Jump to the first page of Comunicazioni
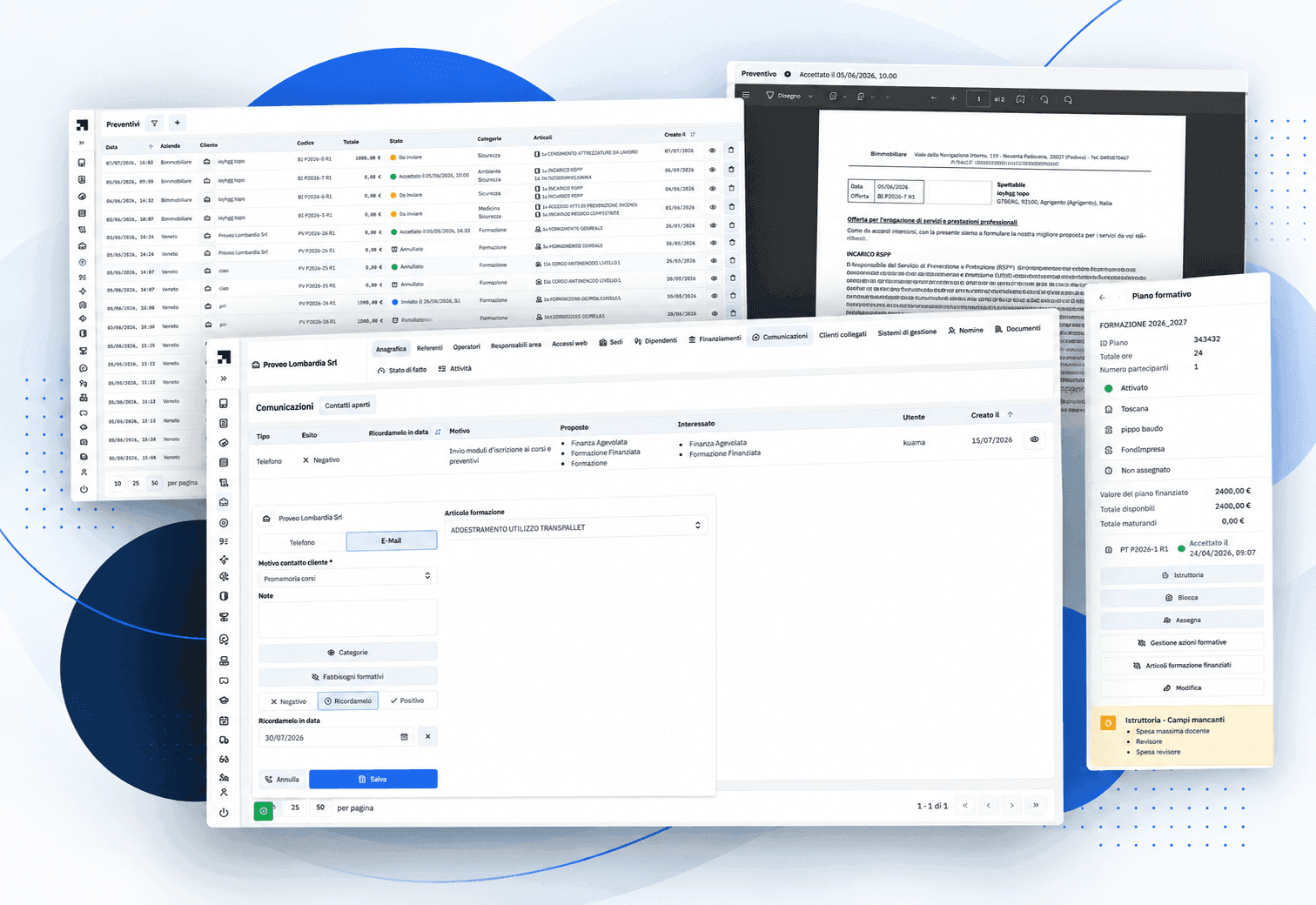This screenshot has height=905, width=1316. click(964, 806)
